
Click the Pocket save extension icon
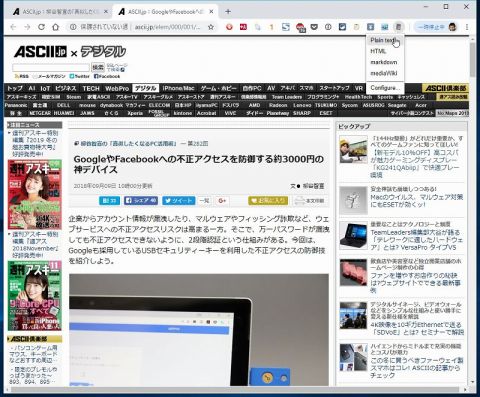pos(314,27)
